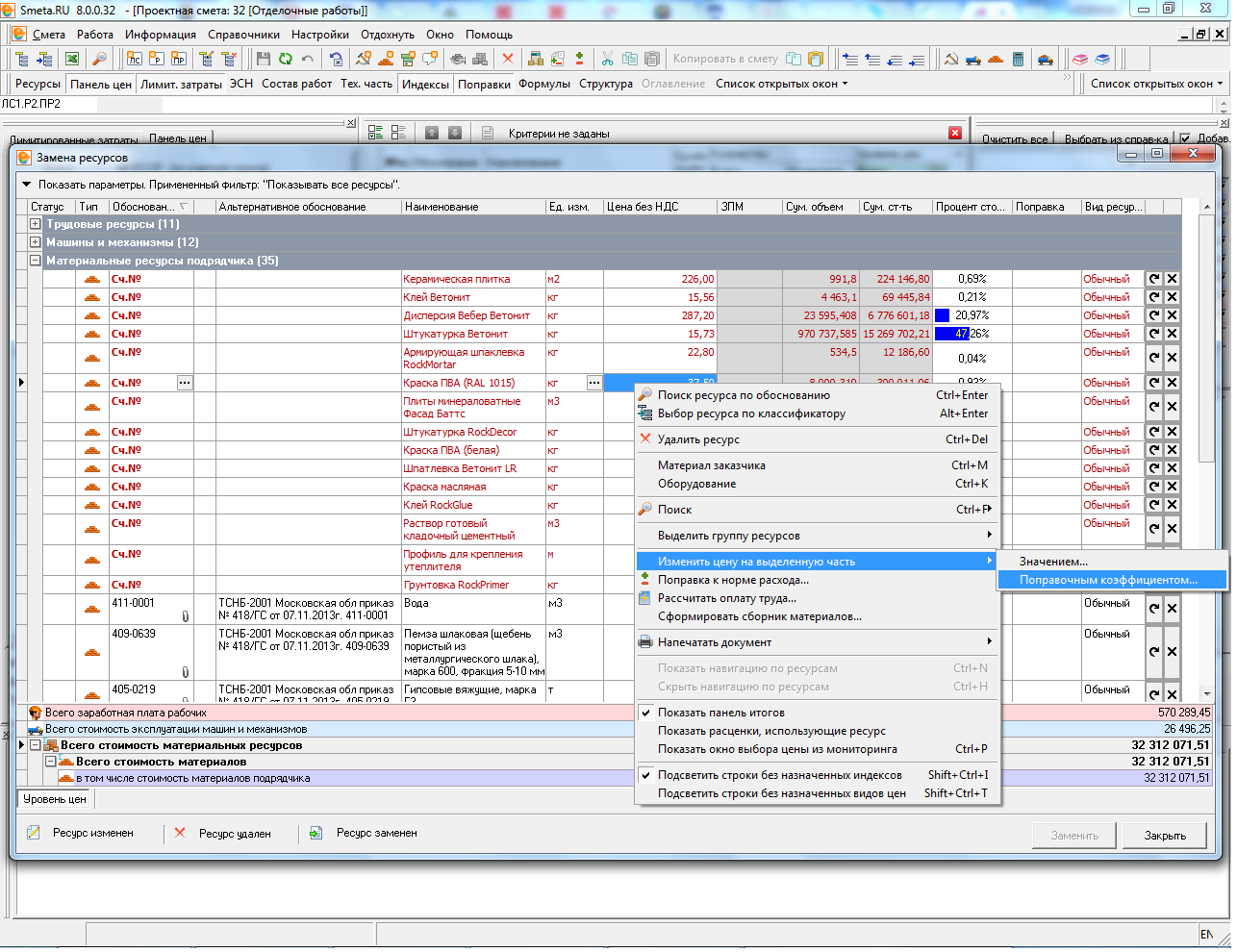Click replace arrow icon in Керамическая плитка row
1237x952 pixels.
(1154, 279)
